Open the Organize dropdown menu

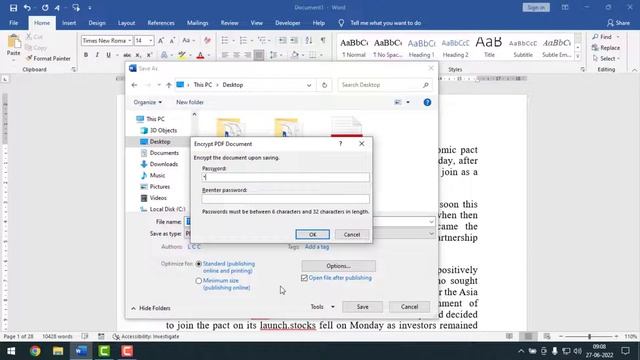click(147, 102)
